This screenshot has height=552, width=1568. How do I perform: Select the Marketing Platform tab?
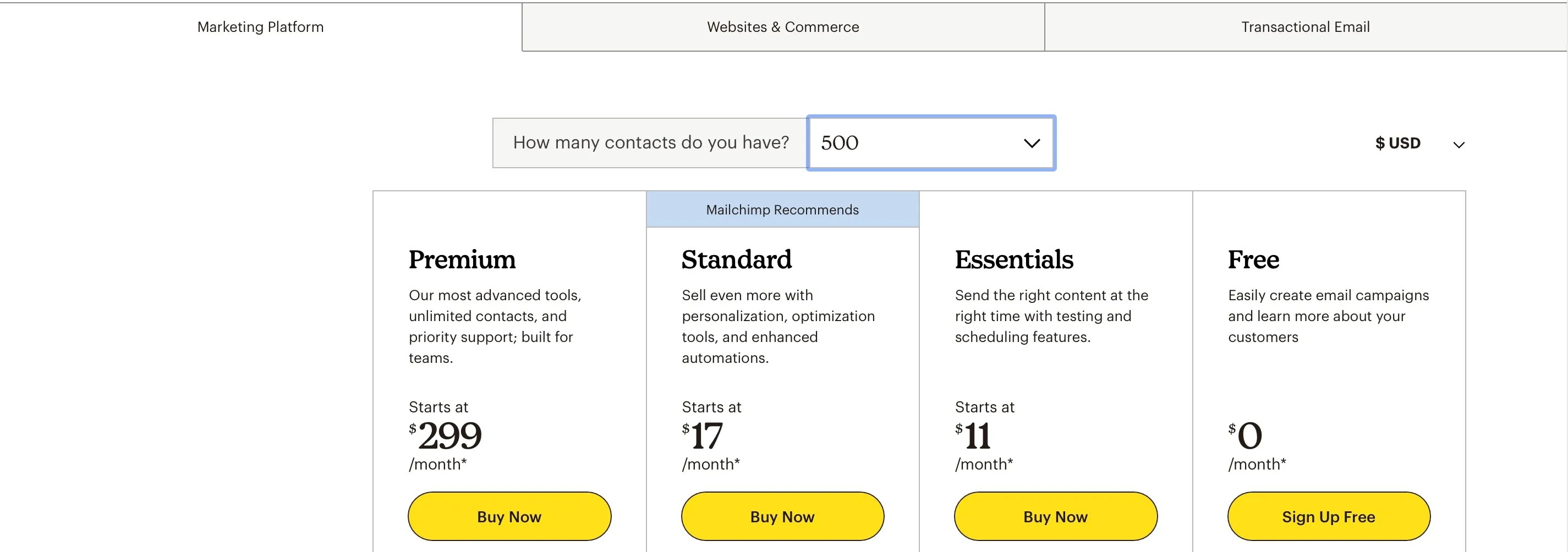tap(260, 27)
